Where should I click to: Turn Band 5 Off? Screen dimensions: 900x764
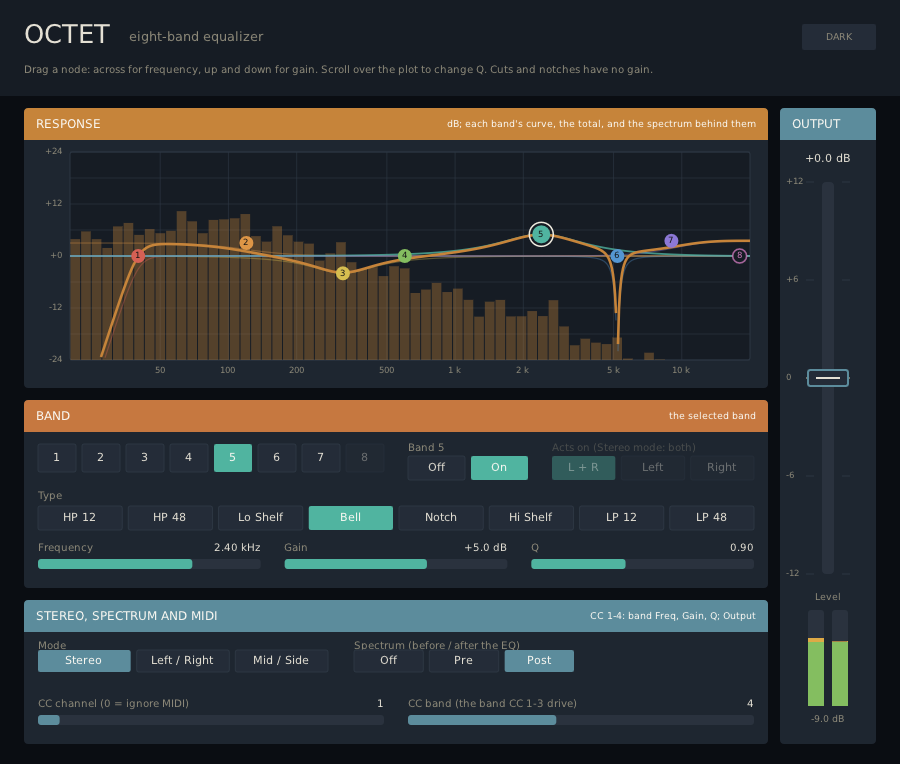click(x=436, y=467)
